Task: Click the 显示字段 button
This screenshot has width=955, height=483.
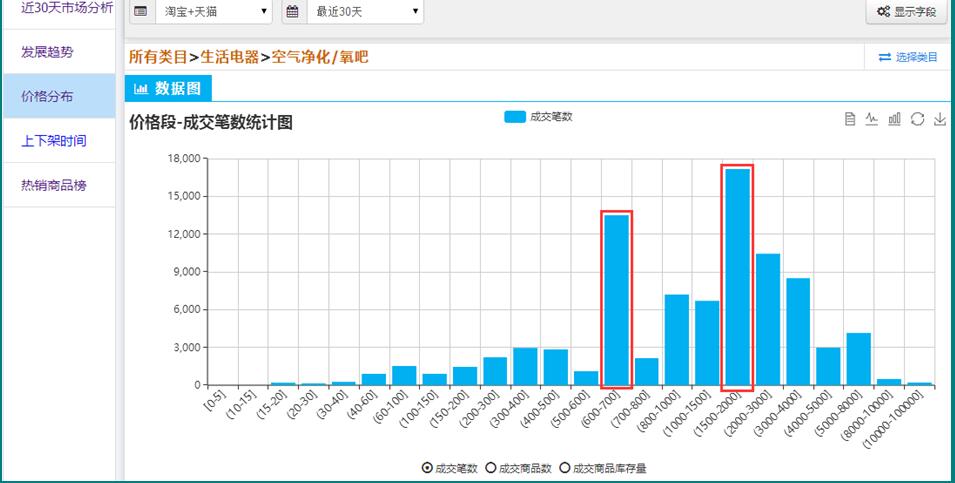Action: coord(906,12)
